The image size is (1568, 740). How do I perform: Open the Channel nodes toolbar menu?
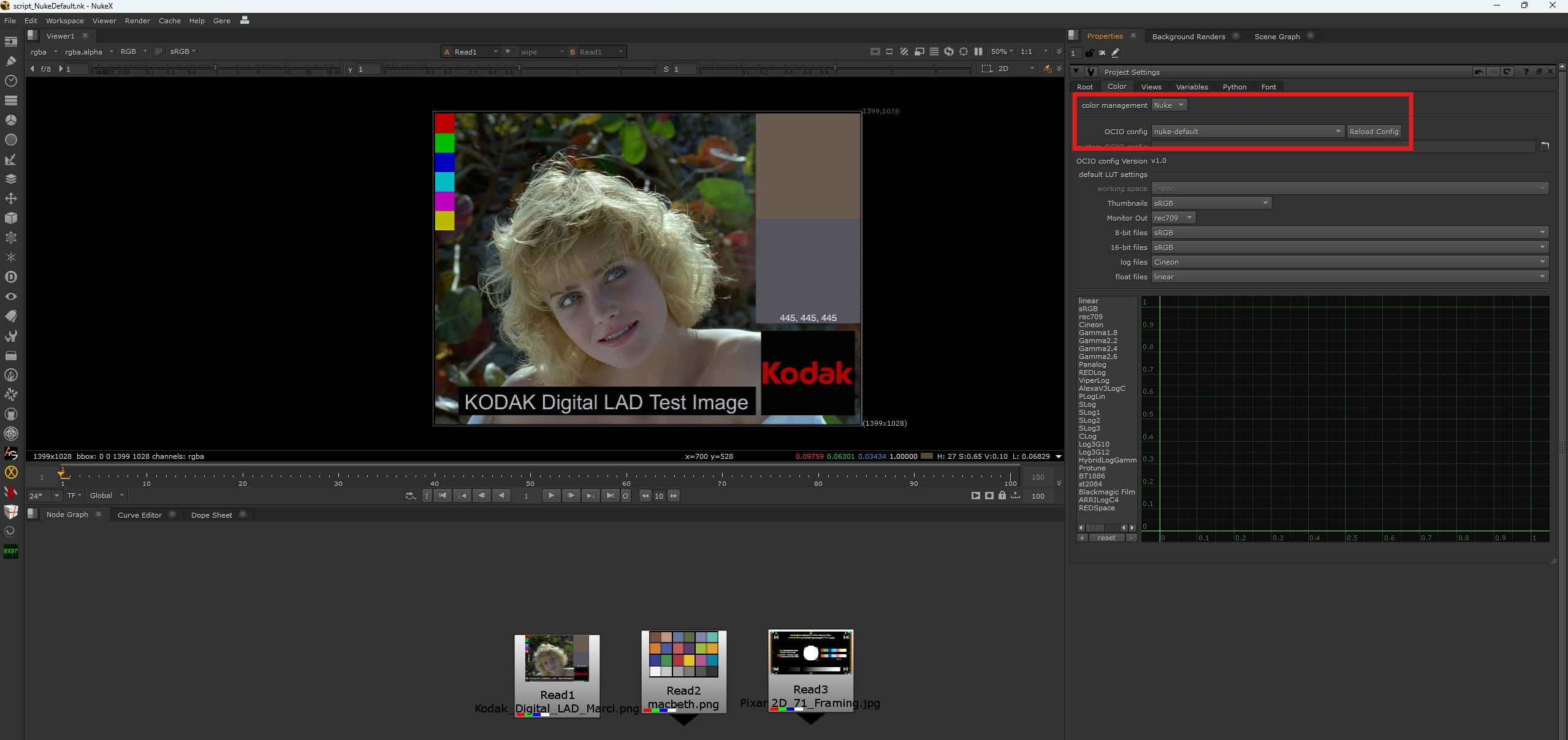[x=11, y=100]
